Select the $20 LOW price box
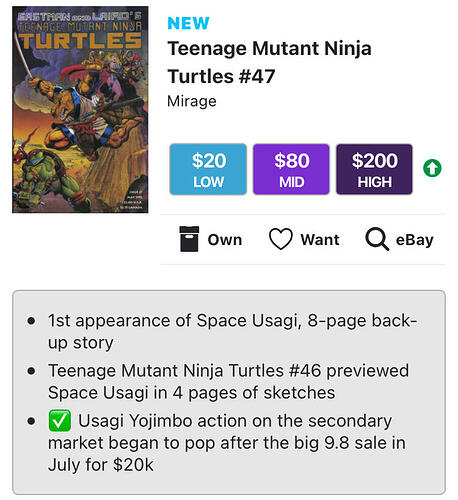This screenshot has height=500, width=458. pos(208,169)
